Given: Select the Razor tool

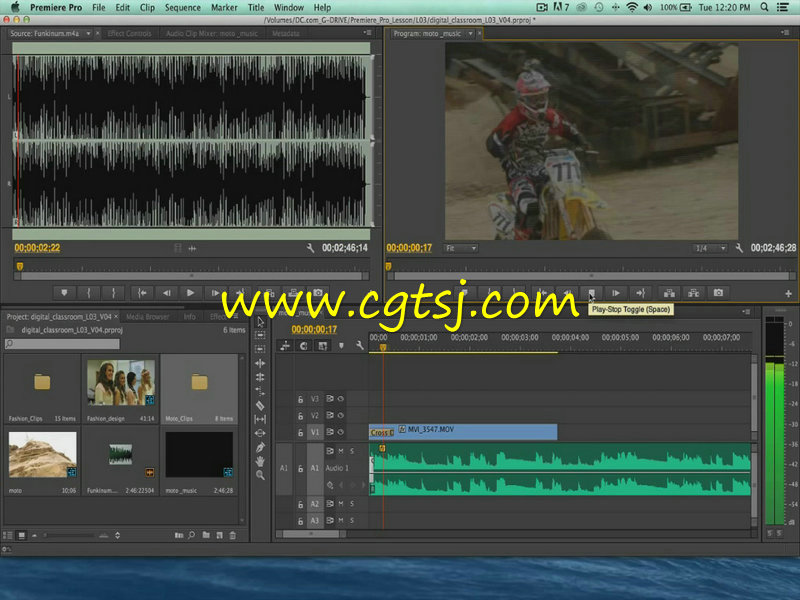Looking at the screenshot, I should tap(260, 406).
